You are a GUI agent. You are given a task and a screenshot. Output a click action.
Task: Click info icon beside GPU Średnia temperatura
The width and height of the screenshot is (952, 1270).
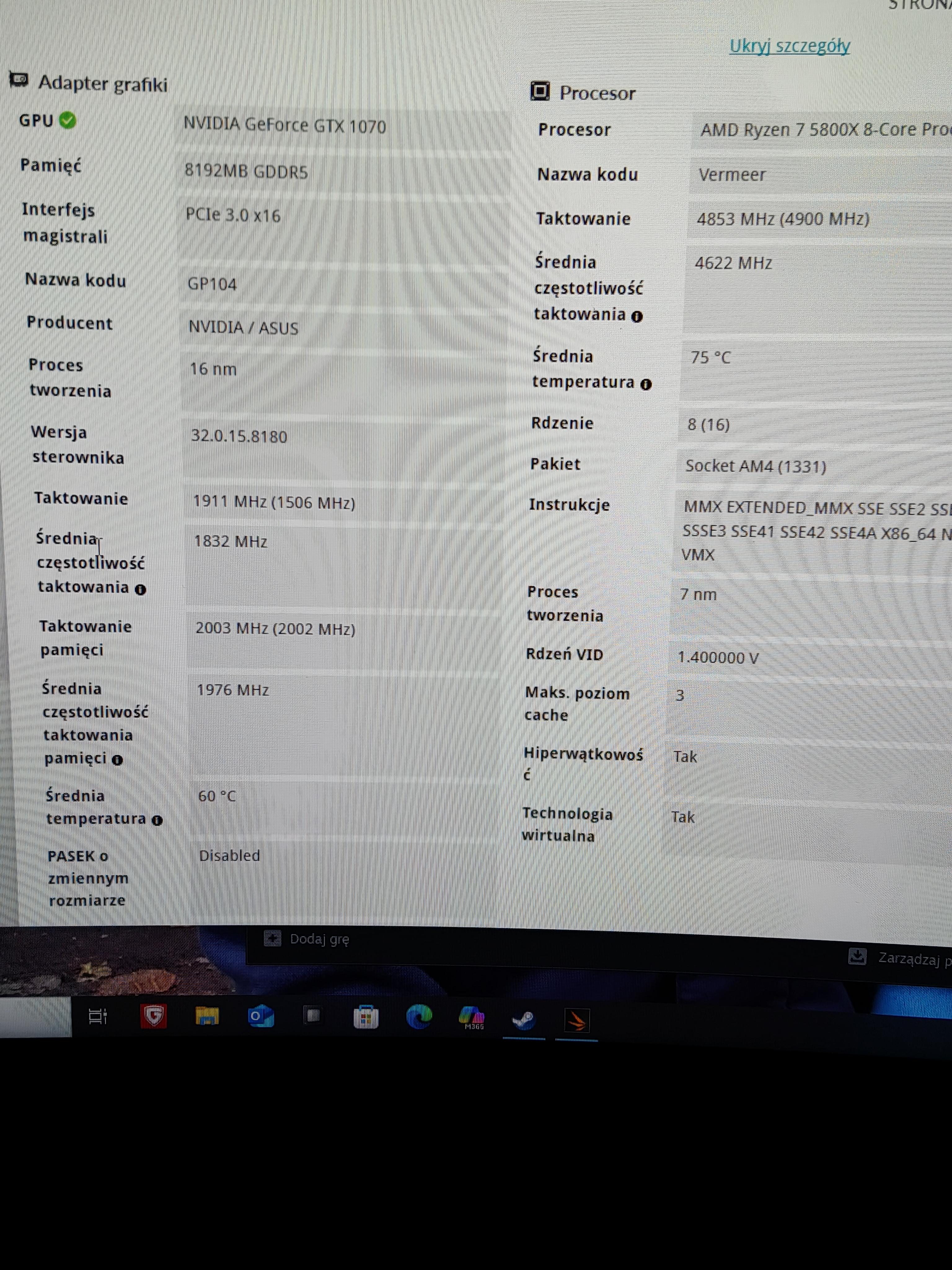(x=157, y=820)
